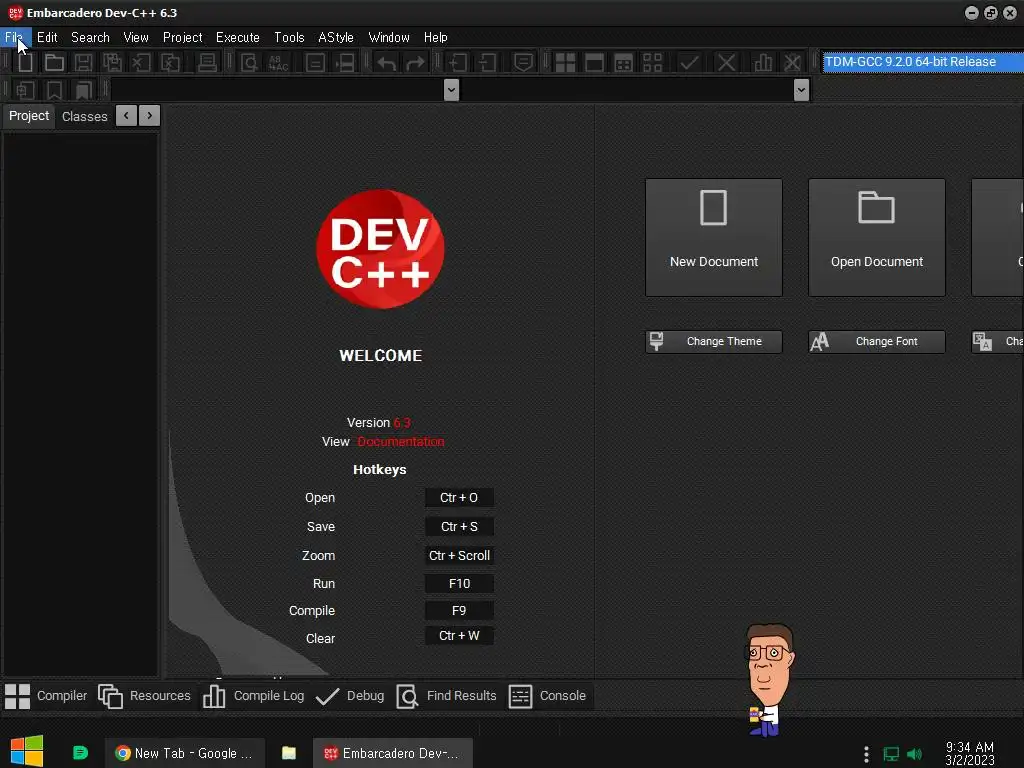Click the 6.3 version link
Viewport: 1024px width, 768px height.
point(402,423)
